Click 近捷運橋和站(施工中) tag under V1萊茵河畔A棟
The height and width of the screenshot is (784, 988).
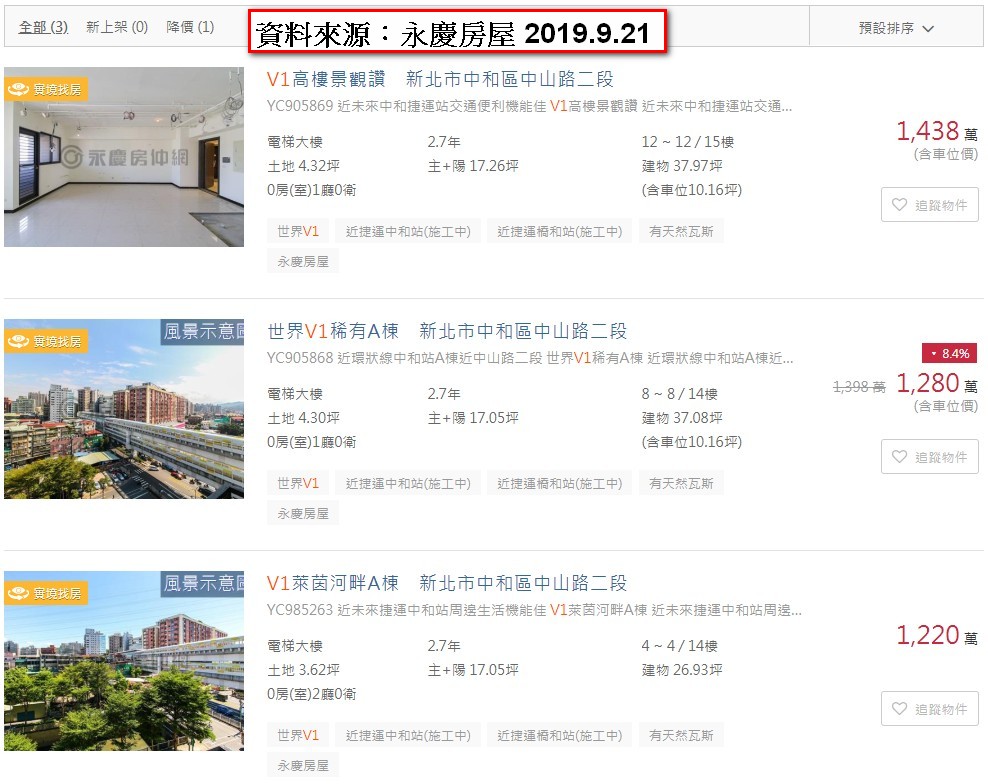click(x=560, y=735)
